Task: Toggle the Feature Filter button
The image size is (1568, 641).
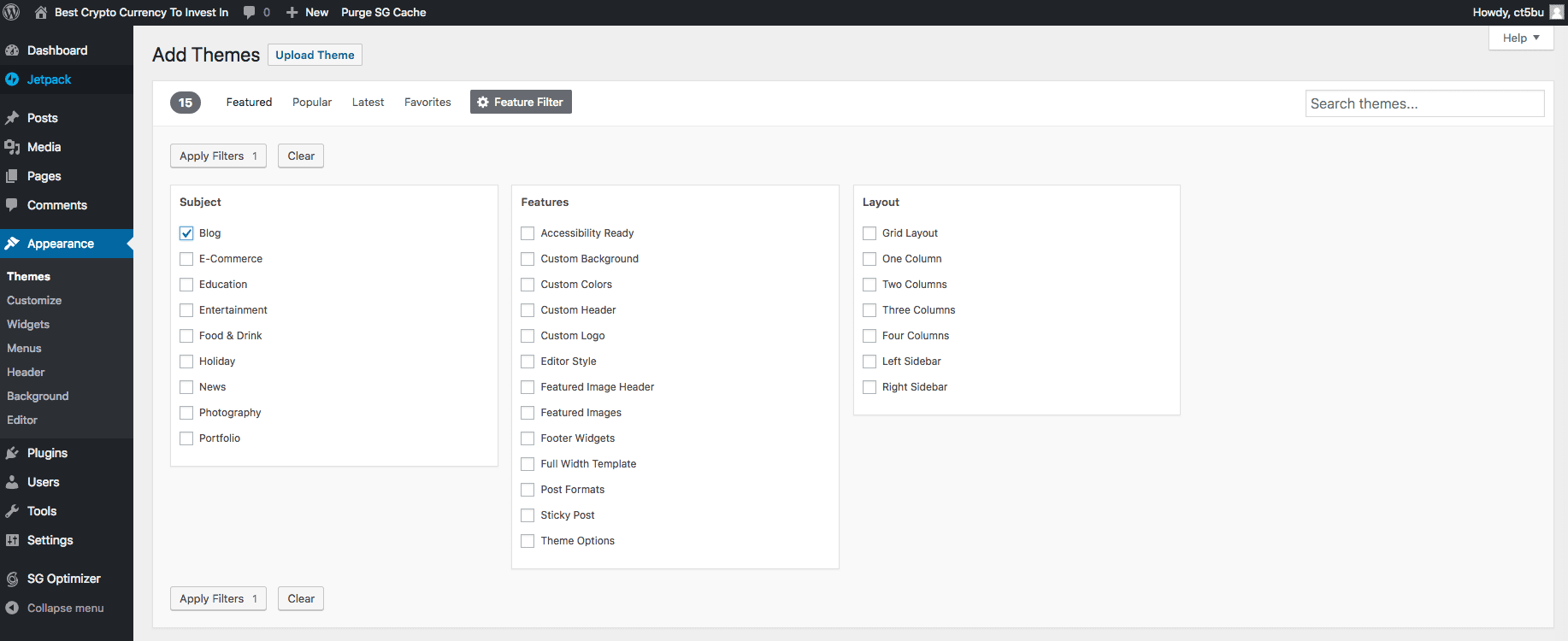Action: click(x=521, y=102)
